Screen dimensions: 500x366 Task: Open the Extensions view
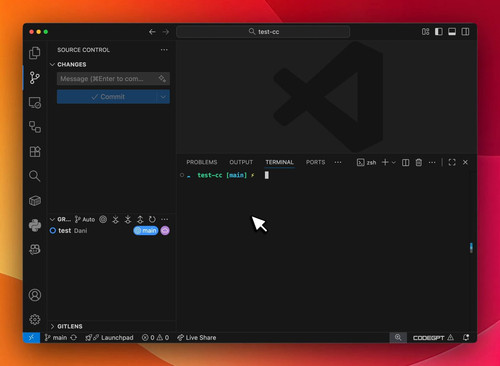[x=35, y=152]
